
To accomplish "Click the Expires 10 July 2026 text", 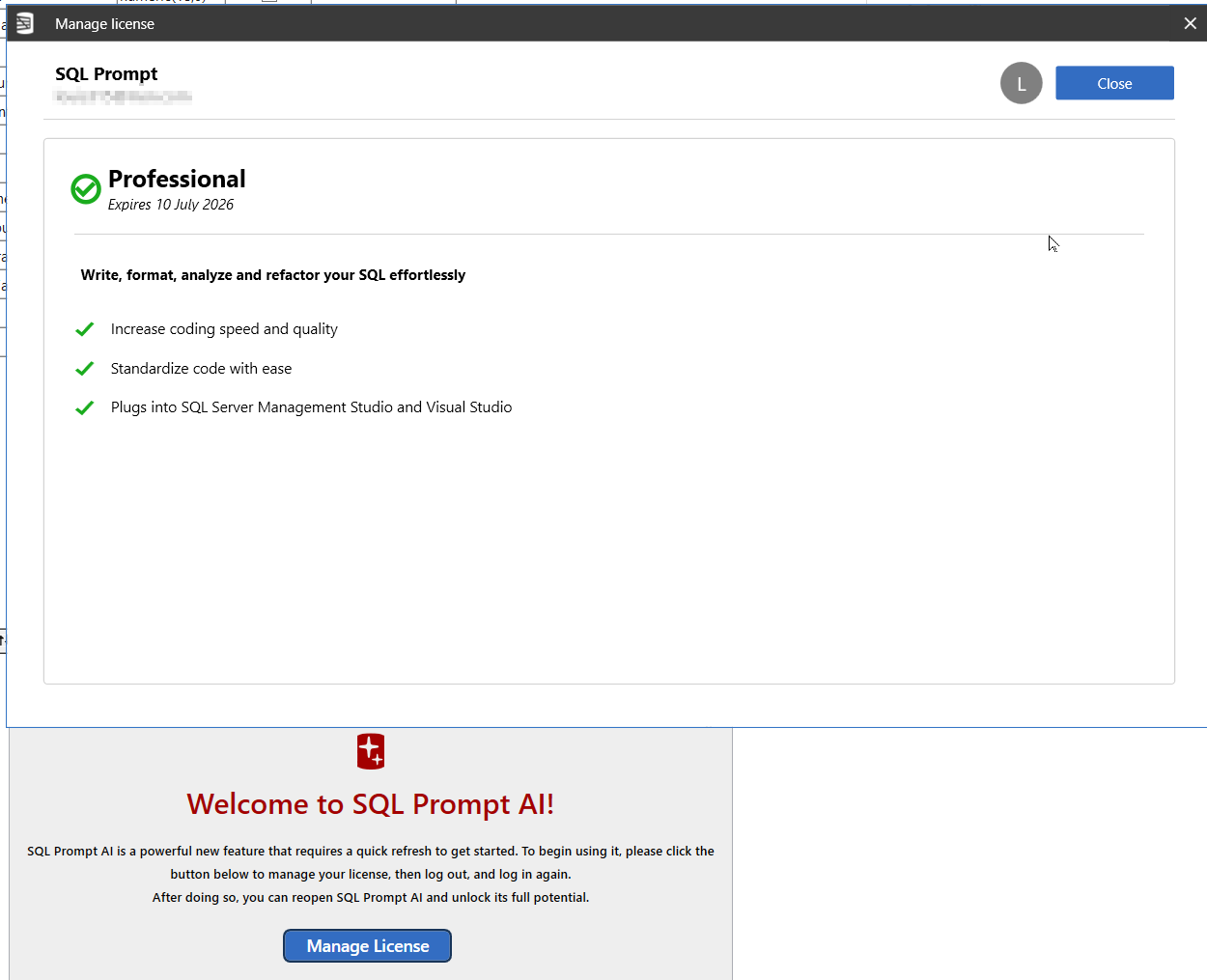I will pyautogui.click(x=171, y=205).
